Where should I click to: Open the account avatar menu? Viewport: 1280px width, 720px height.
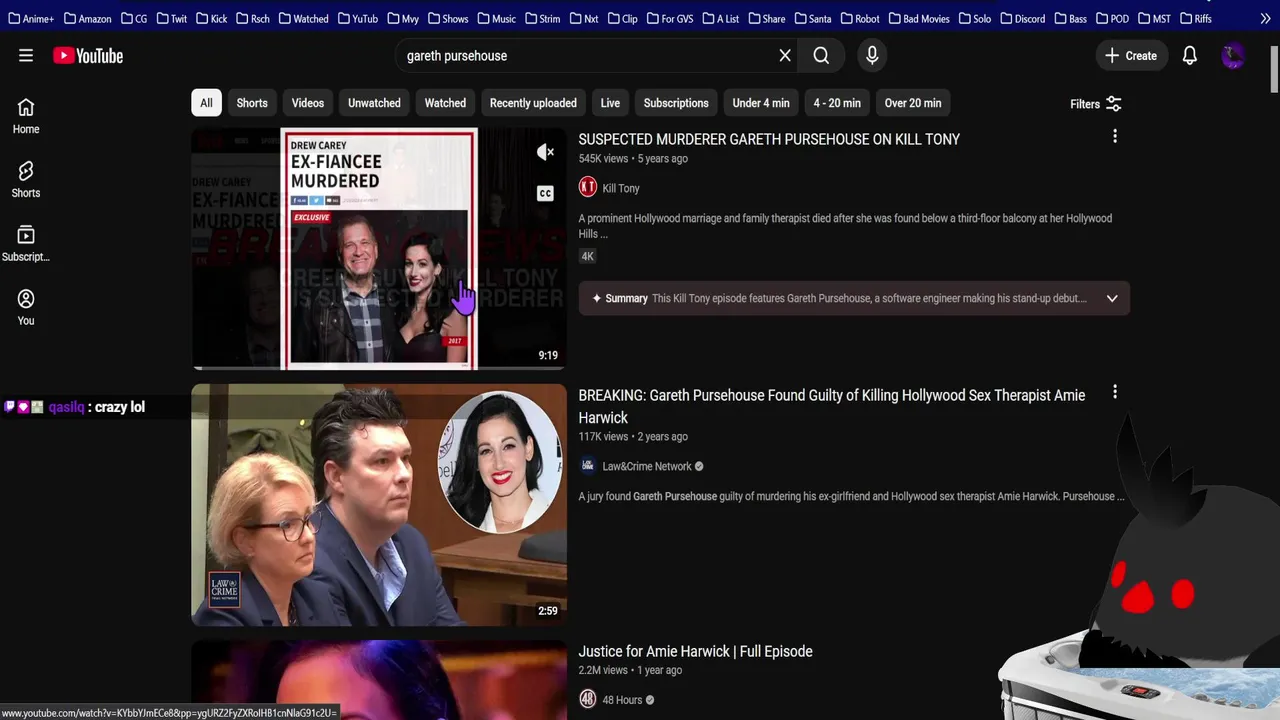(1233, 56)
